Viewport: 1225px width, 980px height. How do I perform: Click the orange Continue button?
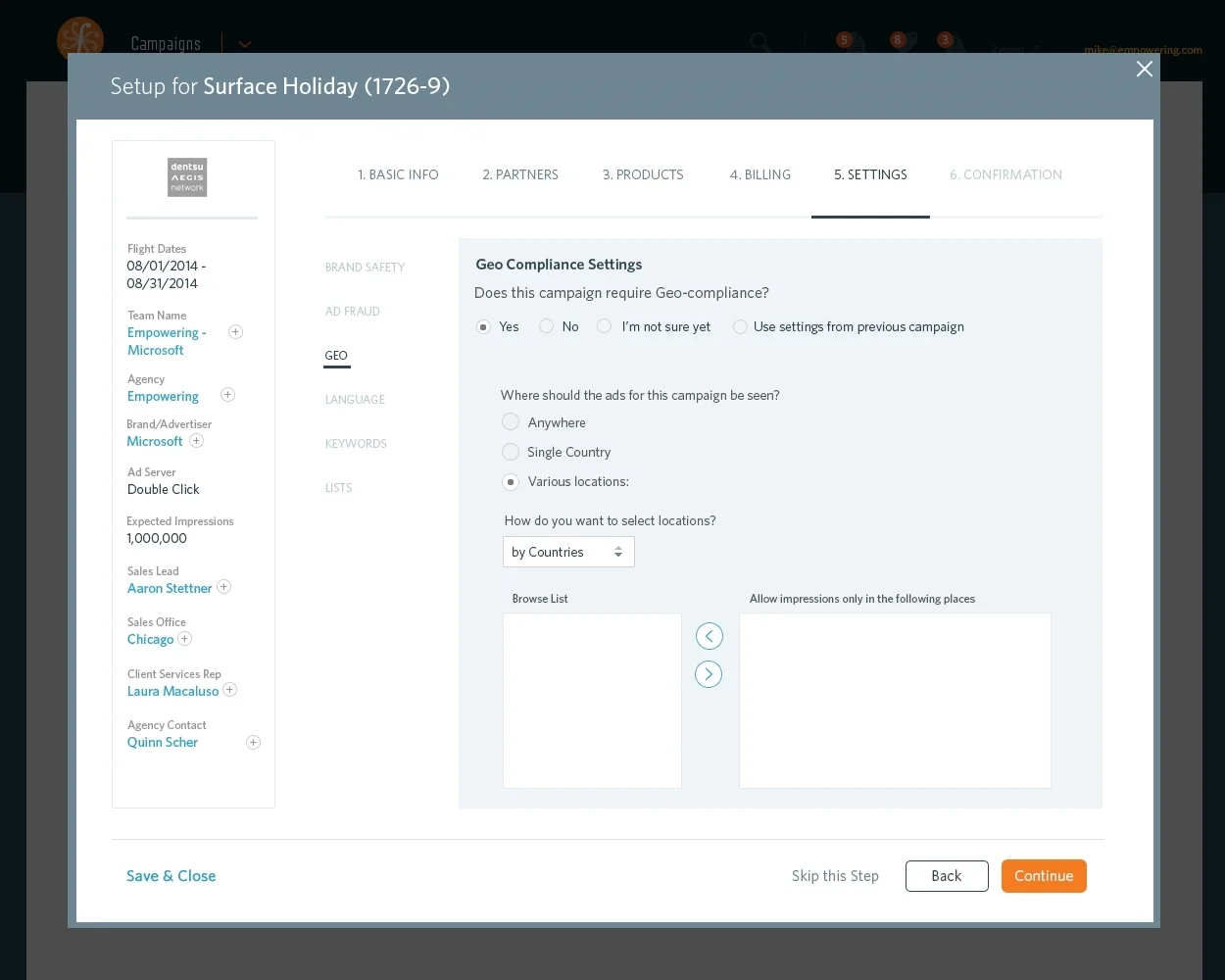[1044, 876]
